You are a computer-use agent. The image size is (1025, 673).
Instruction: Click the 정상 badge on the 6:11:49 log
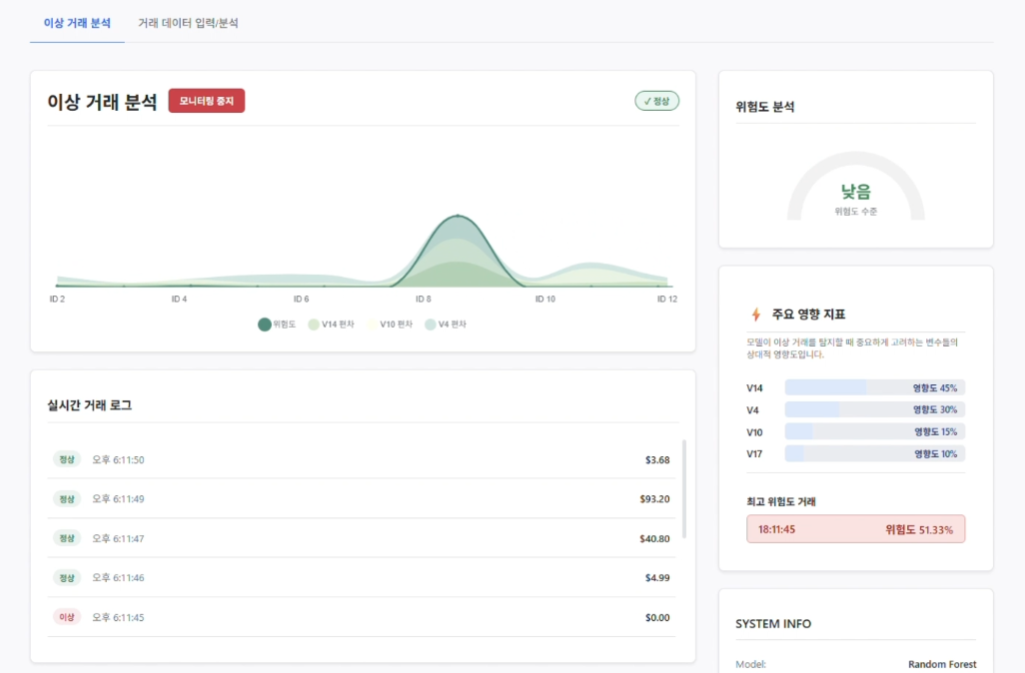pyautogui.click(x=67, y=499)
